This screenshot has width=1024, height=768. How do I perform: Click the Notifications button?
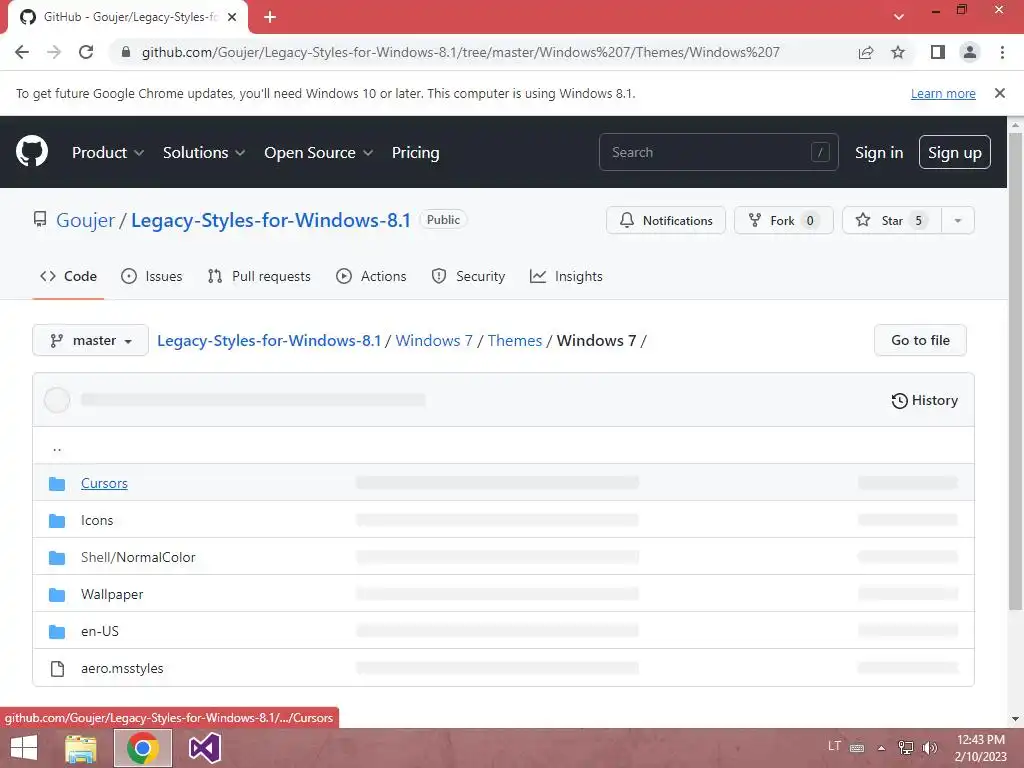click(665, 220)
